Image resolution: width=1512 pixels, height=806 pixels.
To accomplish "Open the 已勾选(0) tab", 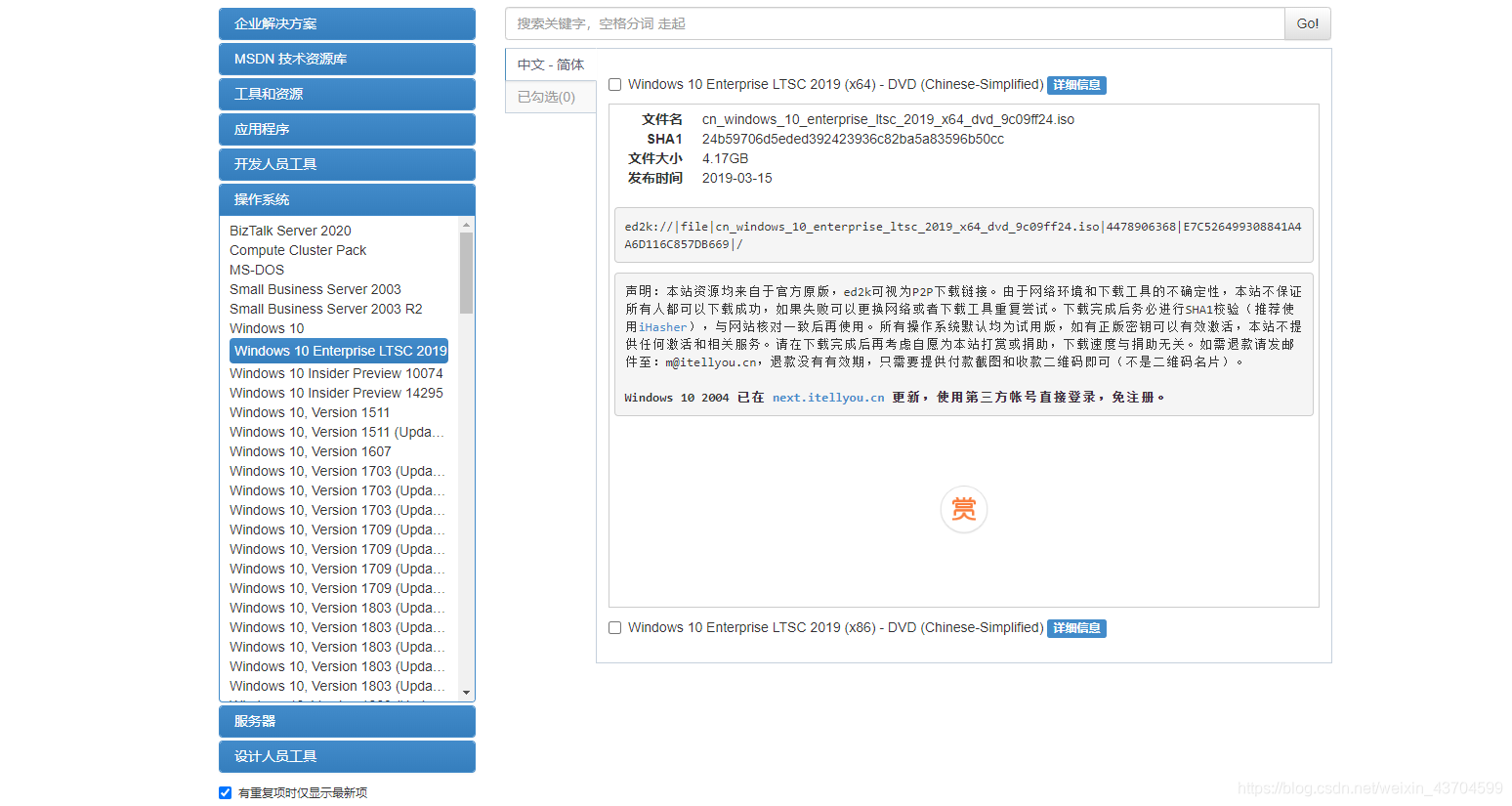I will point(551,97).
